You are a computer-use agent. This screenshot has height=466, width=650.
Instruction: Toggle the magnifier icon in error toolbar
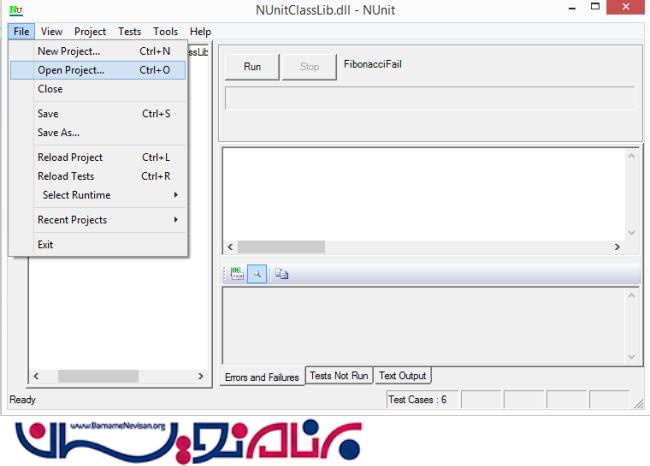pyautogui.click(x=257, y=274)
